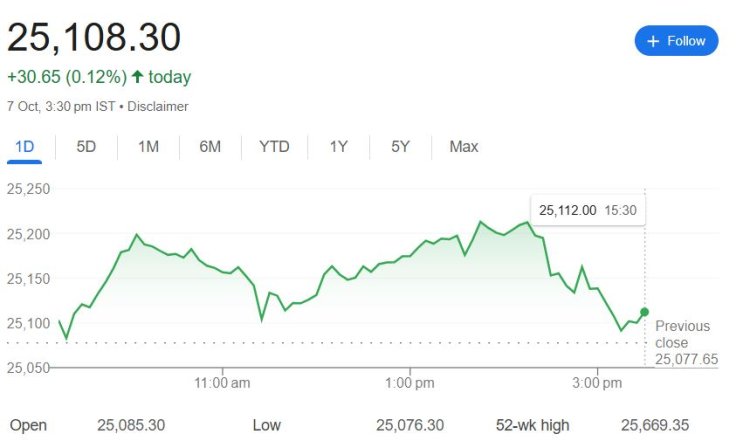Screen dimensions: 750x441
Task: Switch to the 5D chart tab
Action: [86, 147]
